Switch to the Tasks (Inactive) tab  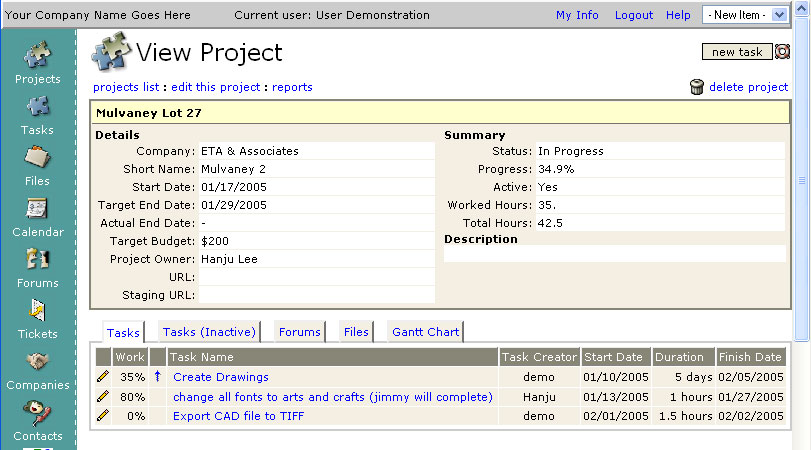click(x=209, y=332)
